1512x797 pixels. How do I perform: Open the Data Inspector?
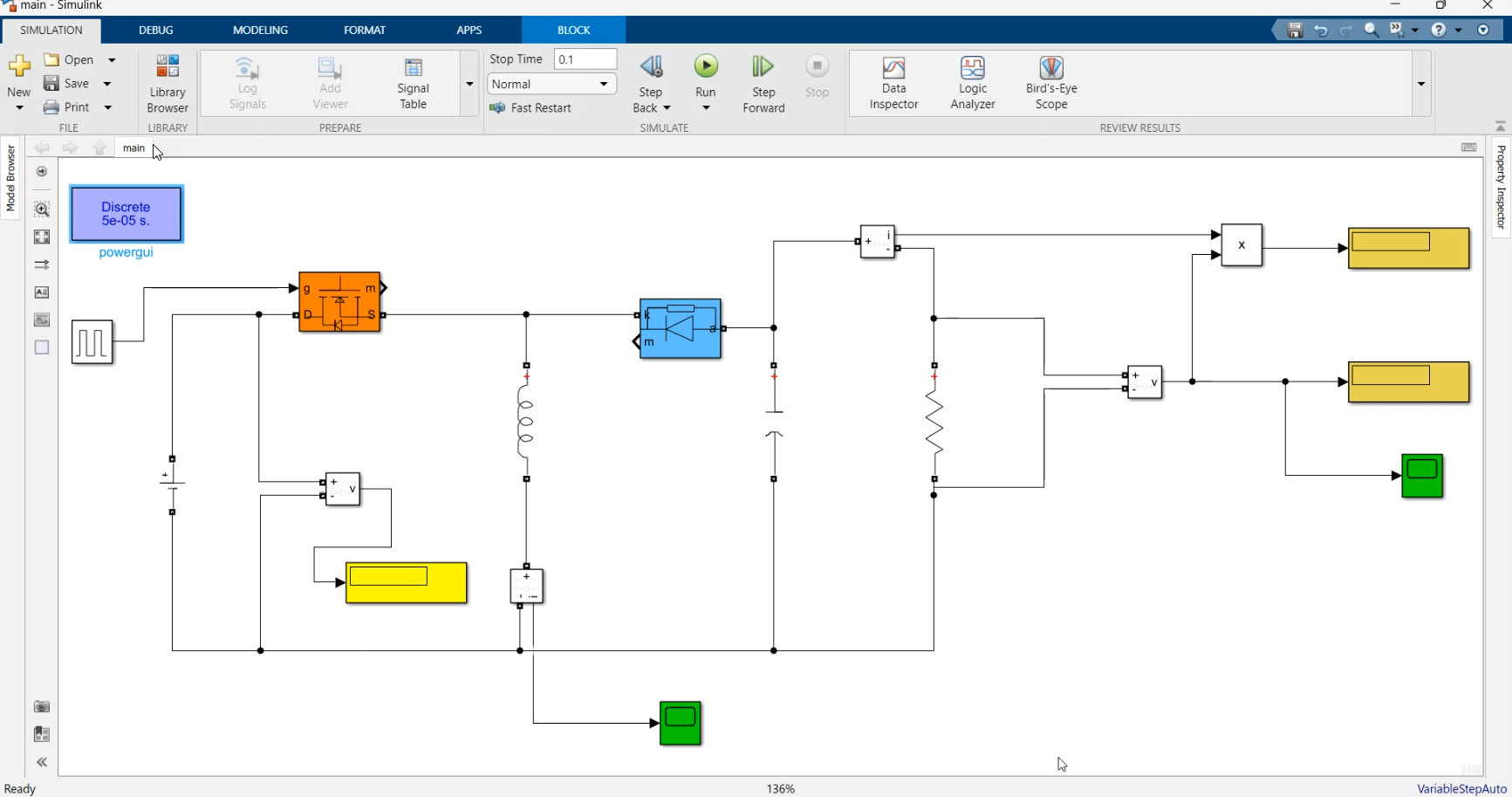coord(893,84)
